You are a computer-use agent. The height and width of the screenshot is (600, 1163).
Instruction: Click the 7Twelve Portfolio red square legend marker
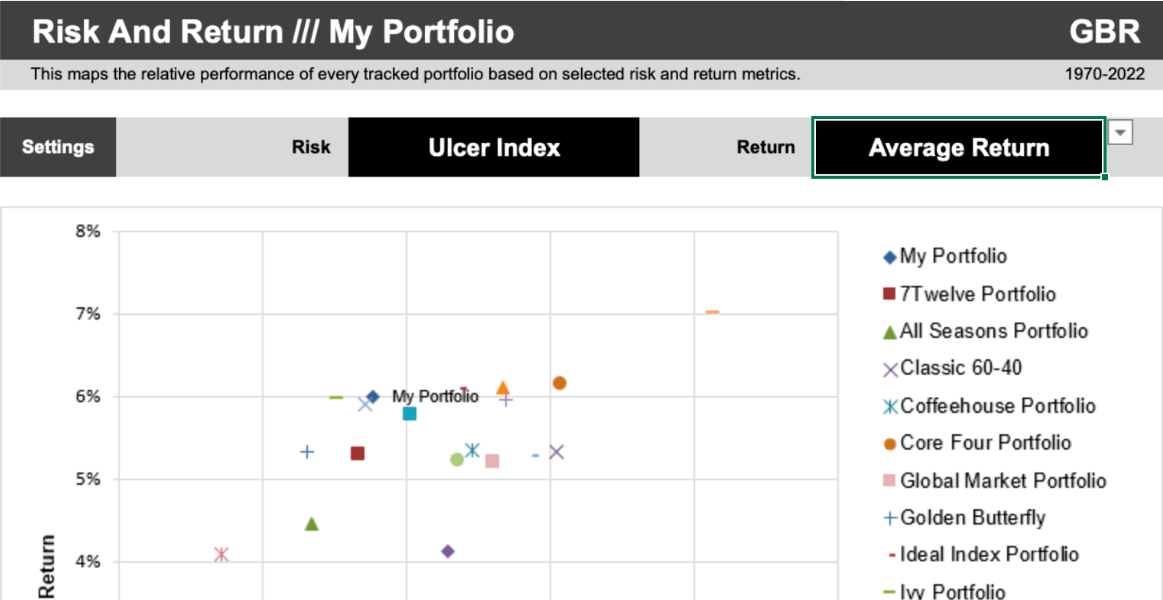click(x=889, y=294)
